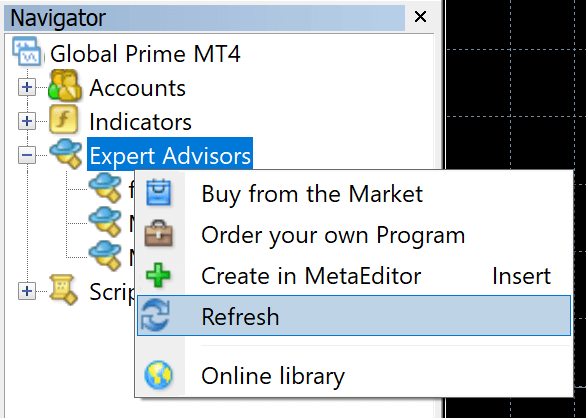This screenshot has width=586, height=418.
Task: Click the globe Online library icon
Action: [x=158, y=375]
